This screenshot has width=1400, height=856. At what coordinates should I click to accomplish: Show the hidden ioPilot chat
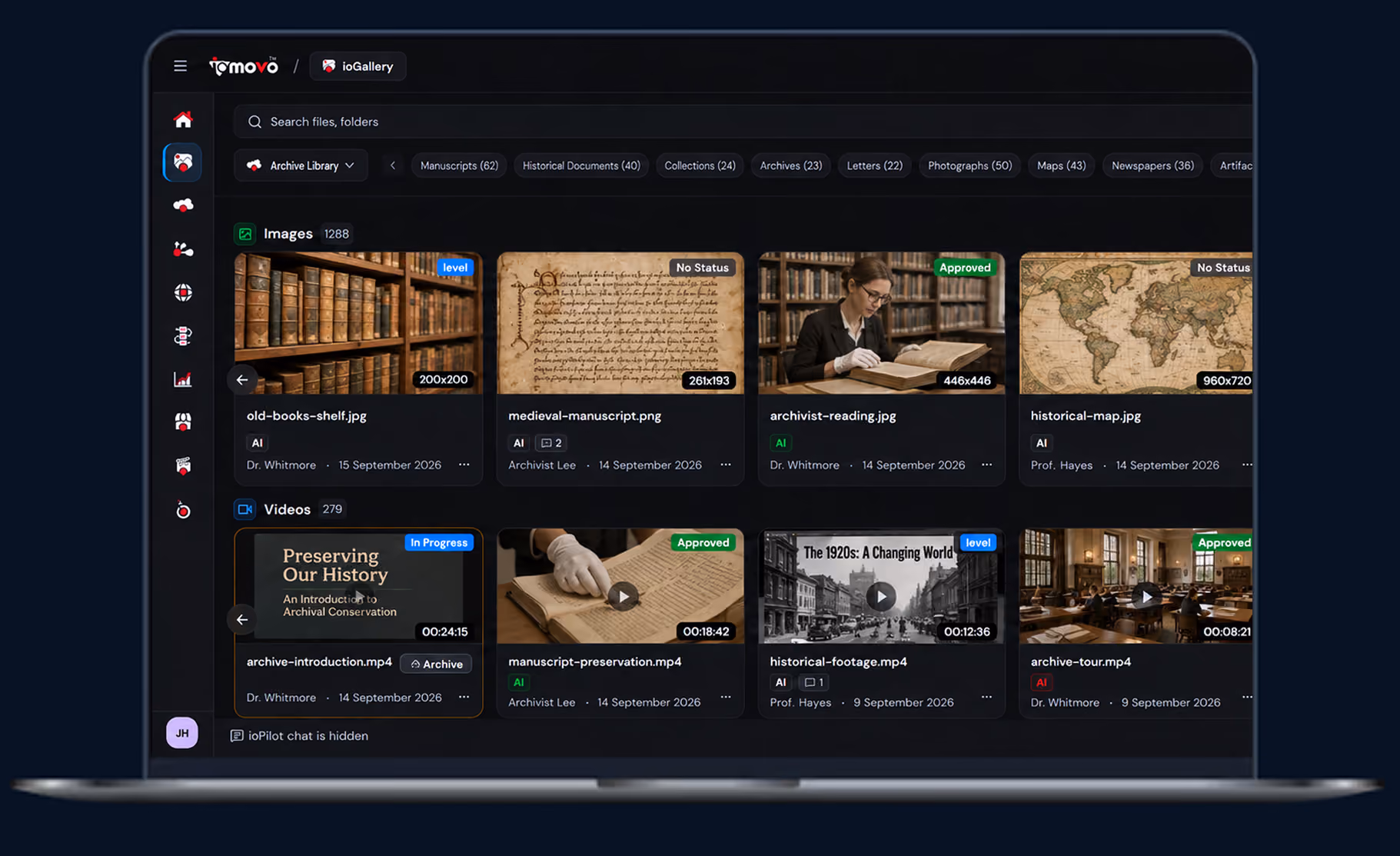pyautogui.click(x=300, y=736)
